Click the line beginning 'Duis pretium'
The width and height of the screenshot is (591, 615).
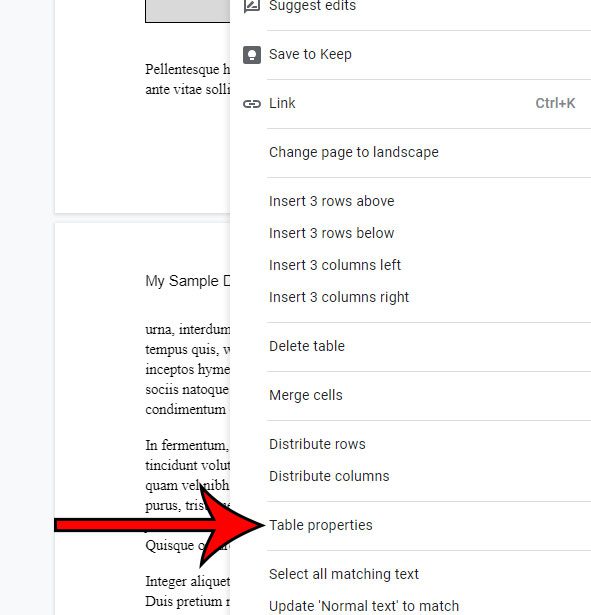click(187, 601)
